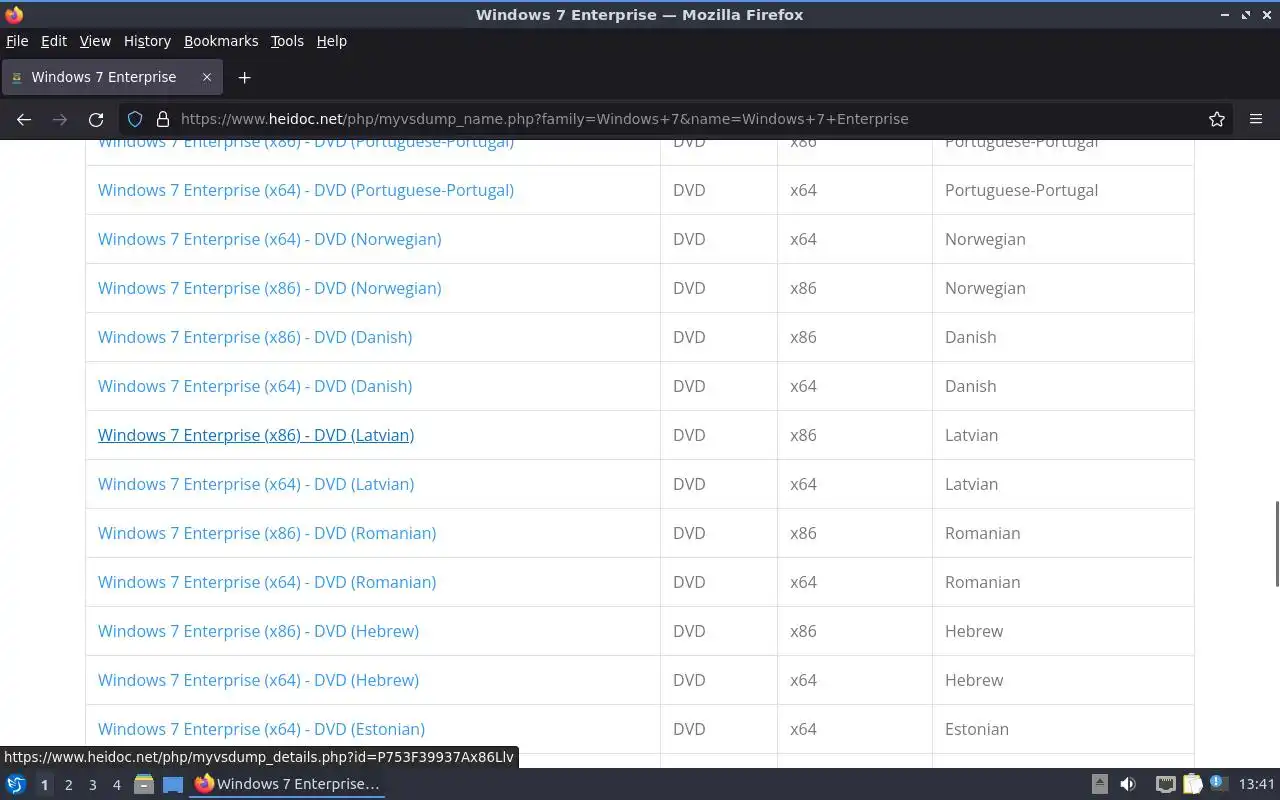Open the clipboard manager tray icon
The width and height of the screenshot is (1280, 800).
click(1192, 784)
